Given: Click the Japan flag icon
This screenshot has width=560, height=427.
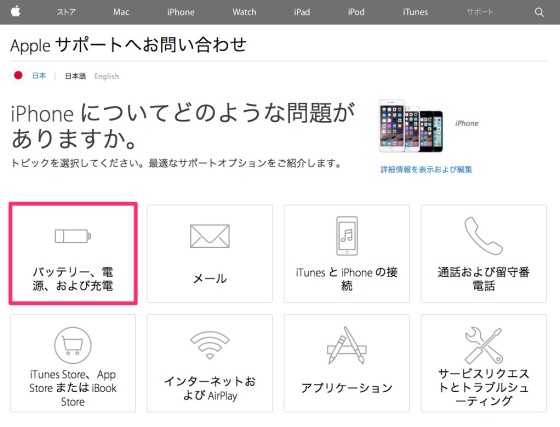Looking at the screenshot, I should point(18,75).
